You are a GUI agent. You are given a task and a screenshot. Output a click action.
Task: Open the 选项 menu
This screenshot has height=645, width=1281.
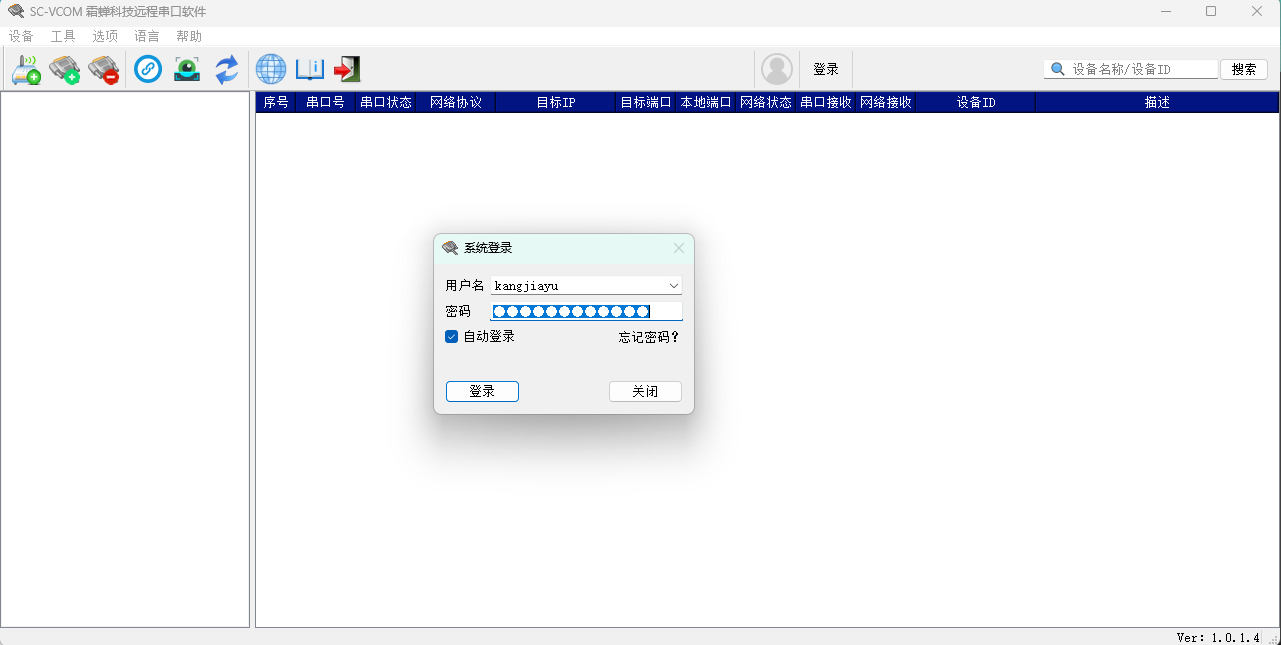pos(105,36)
